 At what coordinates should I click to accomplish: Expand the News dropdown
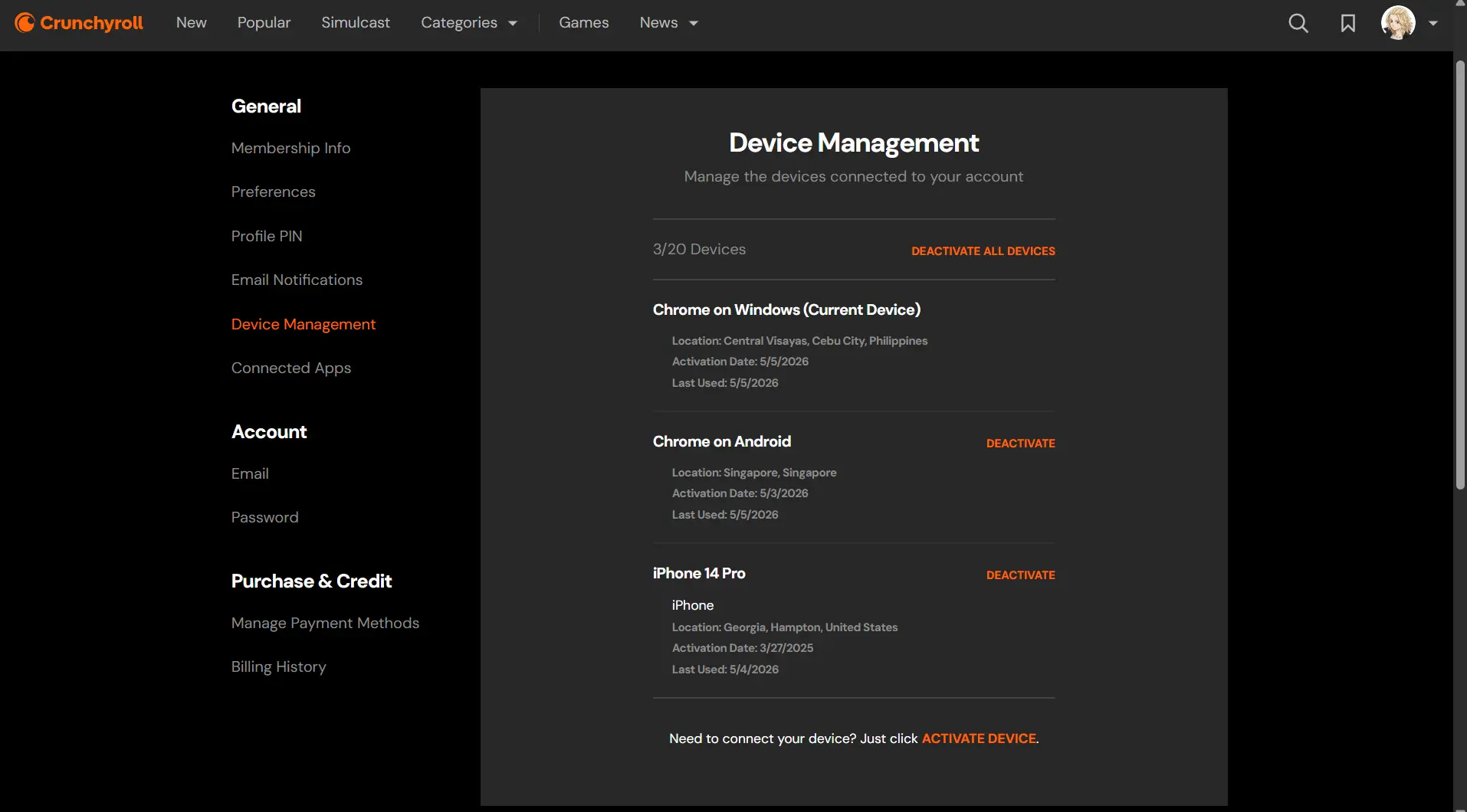coord(669,23)
